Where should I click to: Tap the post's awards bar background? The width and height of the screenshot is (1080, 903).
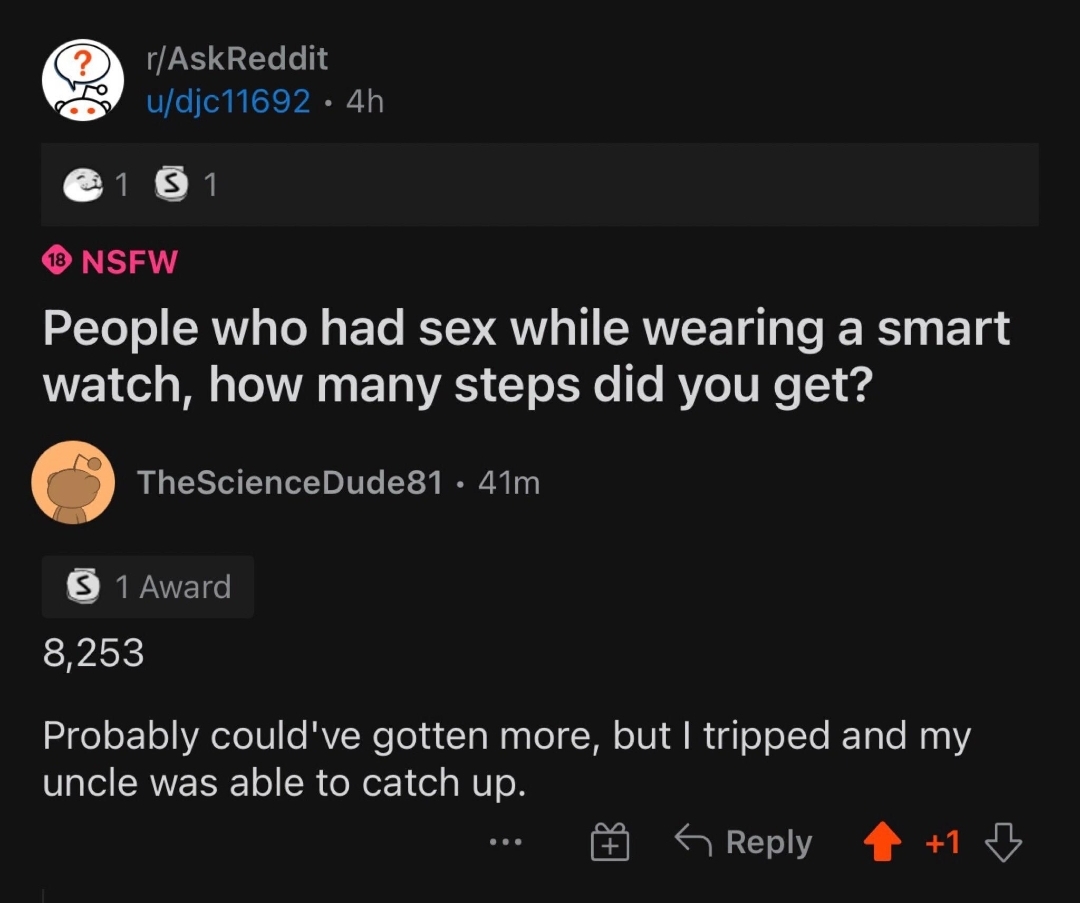coord(620,185)
